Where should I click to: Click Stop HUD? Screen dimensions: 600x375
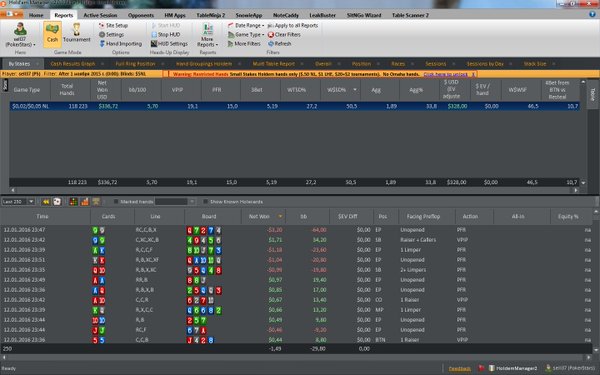(x=165, y=34)
